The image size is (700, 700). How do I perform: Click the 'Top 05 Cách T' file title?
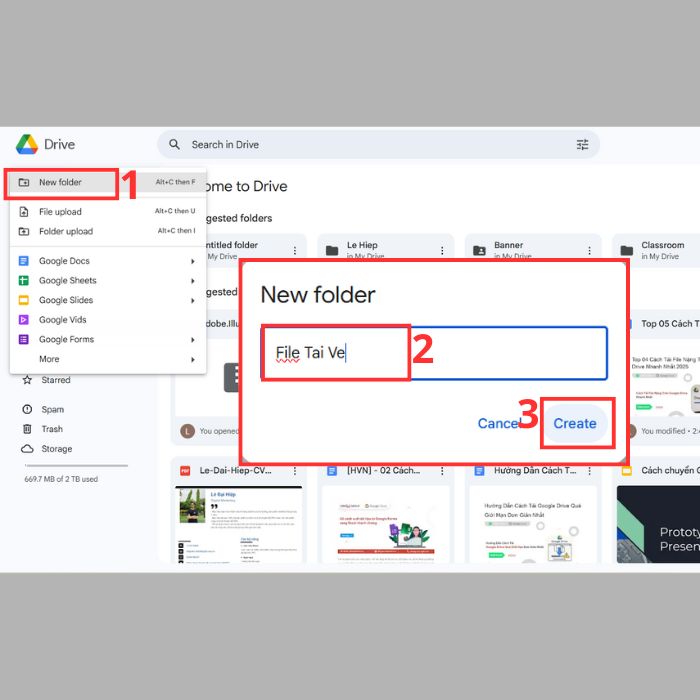(670, 324)
